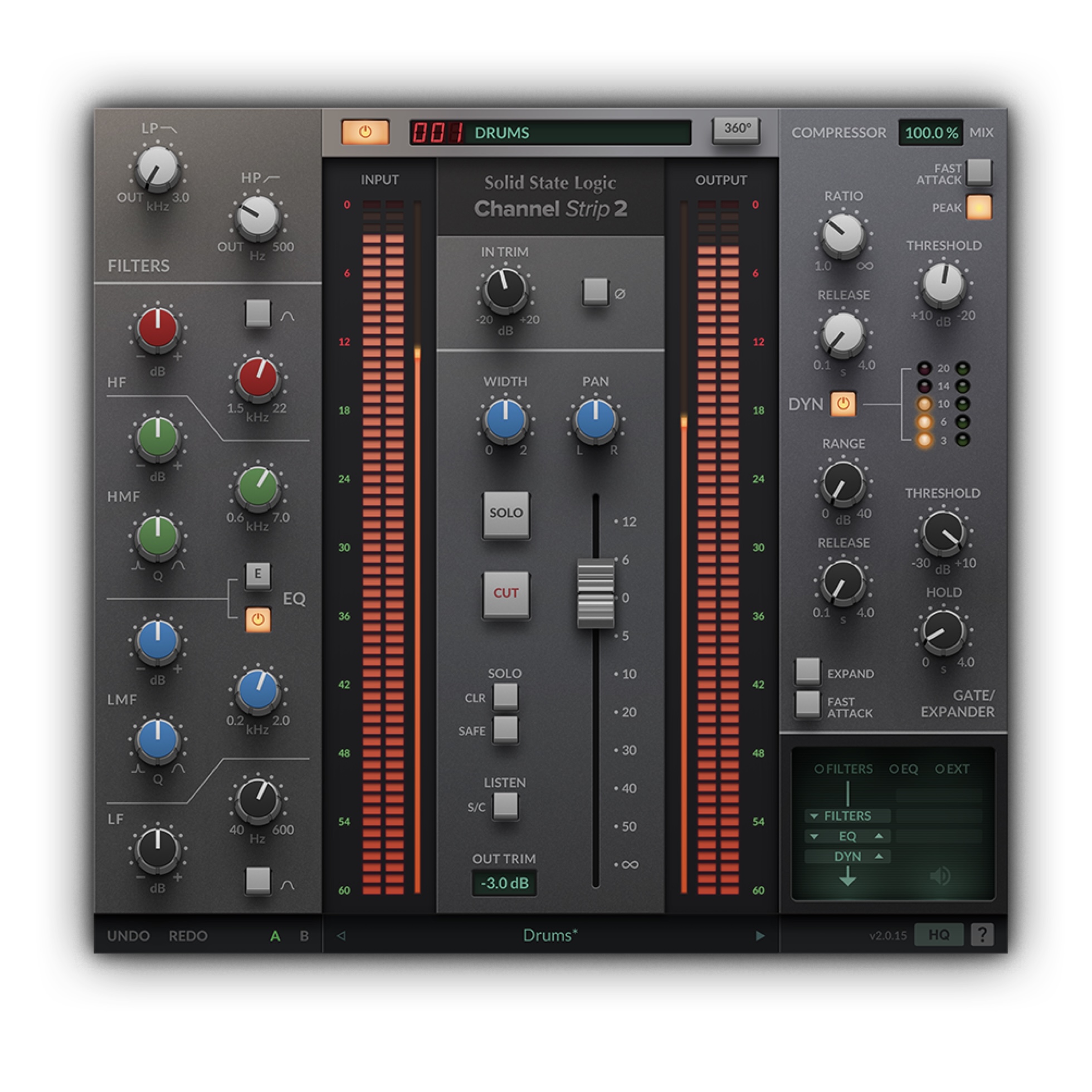Click the phase invert square button
The width and height of the screenshot is (1092, 1092).
(x=595, y=291)
